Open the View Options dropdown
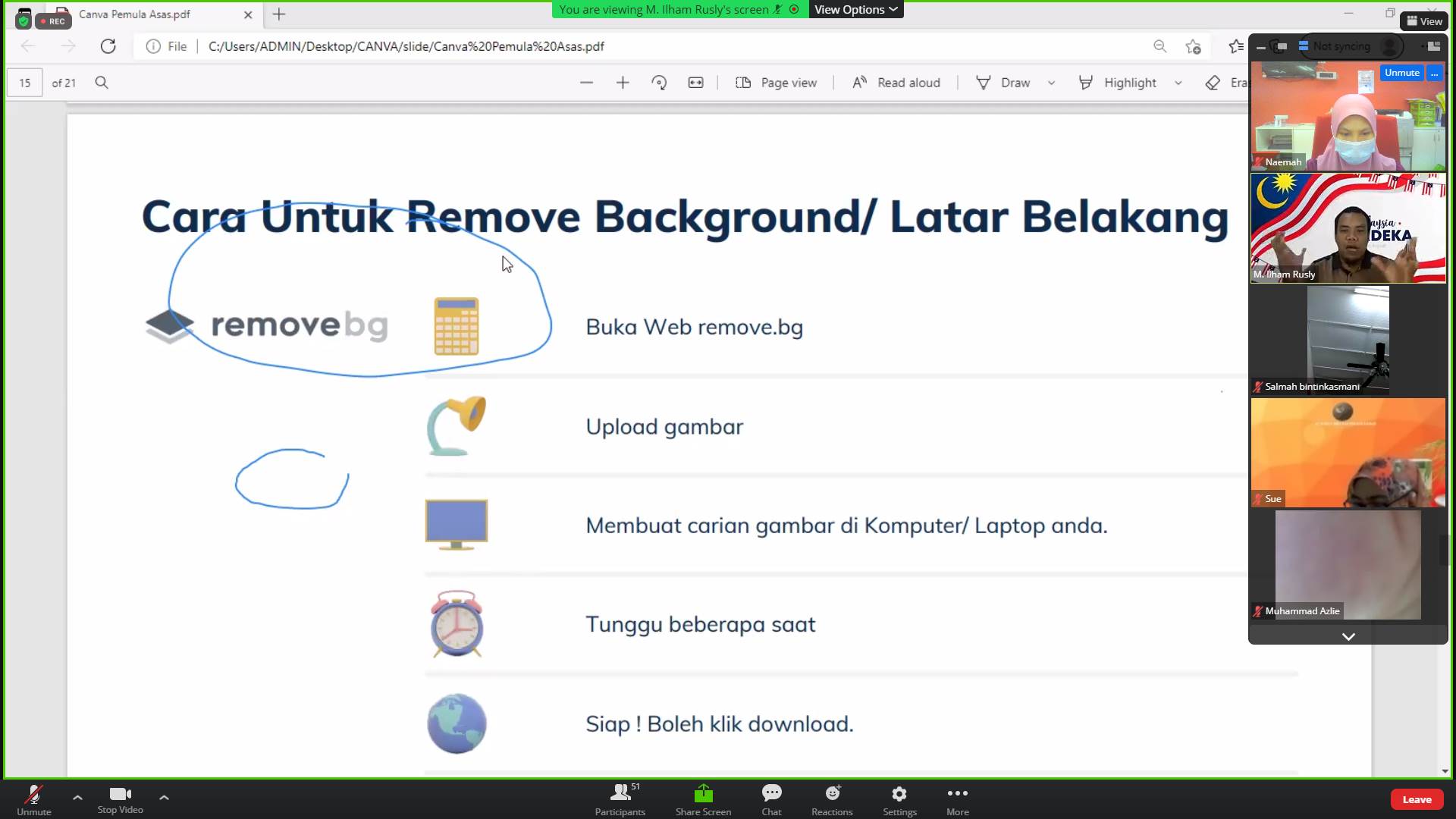 point(856,9)
